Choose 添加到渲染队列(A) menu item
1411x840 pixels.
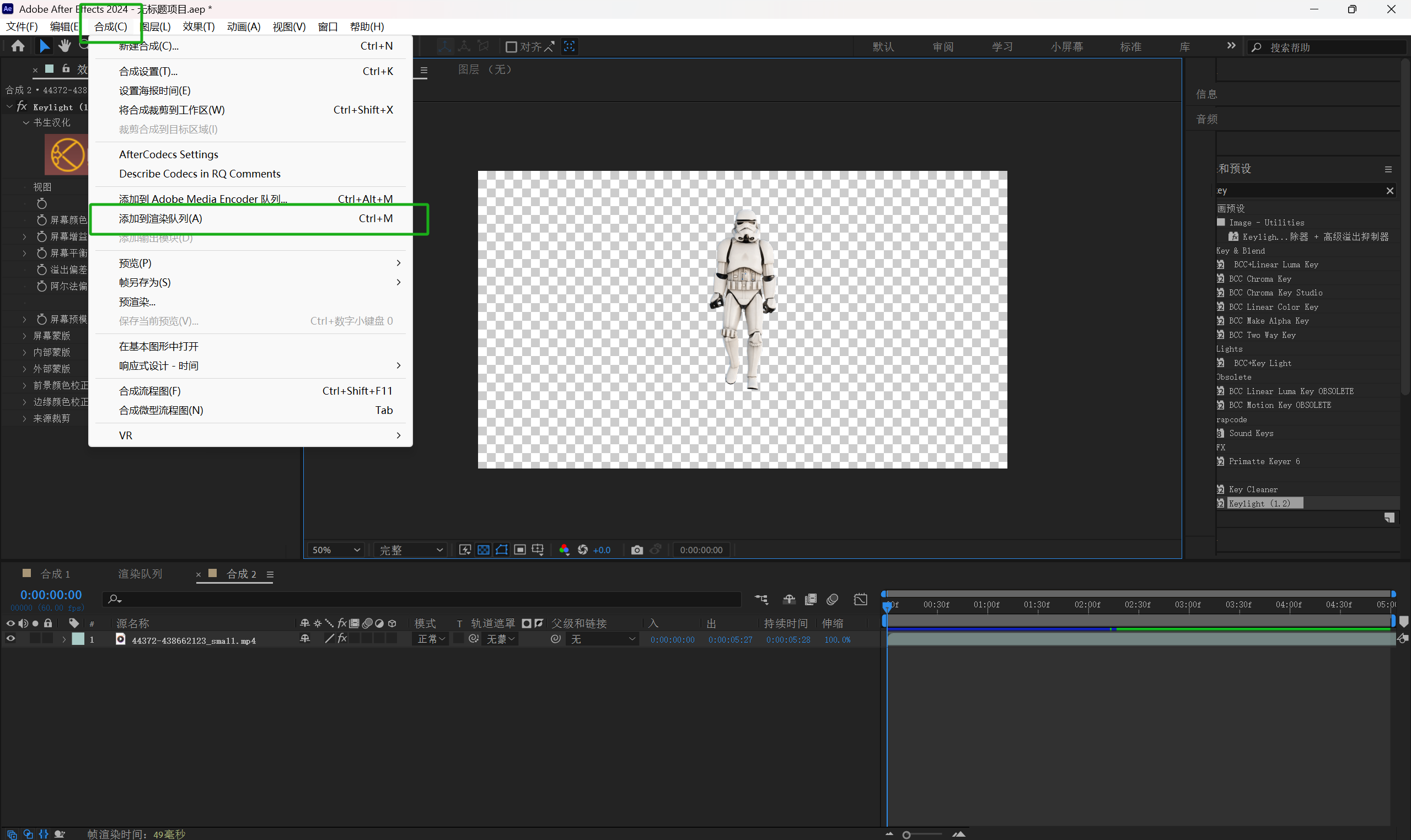pyautogui.click(x=251, y=218)
